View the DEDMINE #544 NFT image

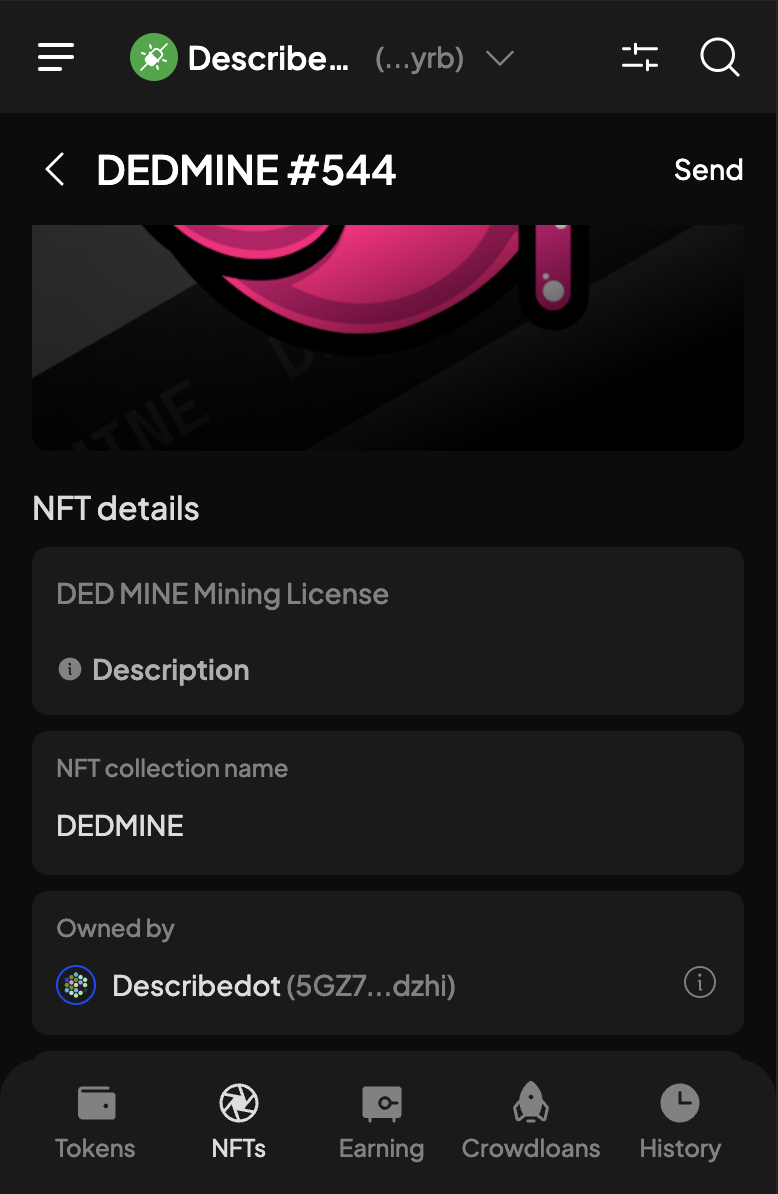(x=387, y=337)
